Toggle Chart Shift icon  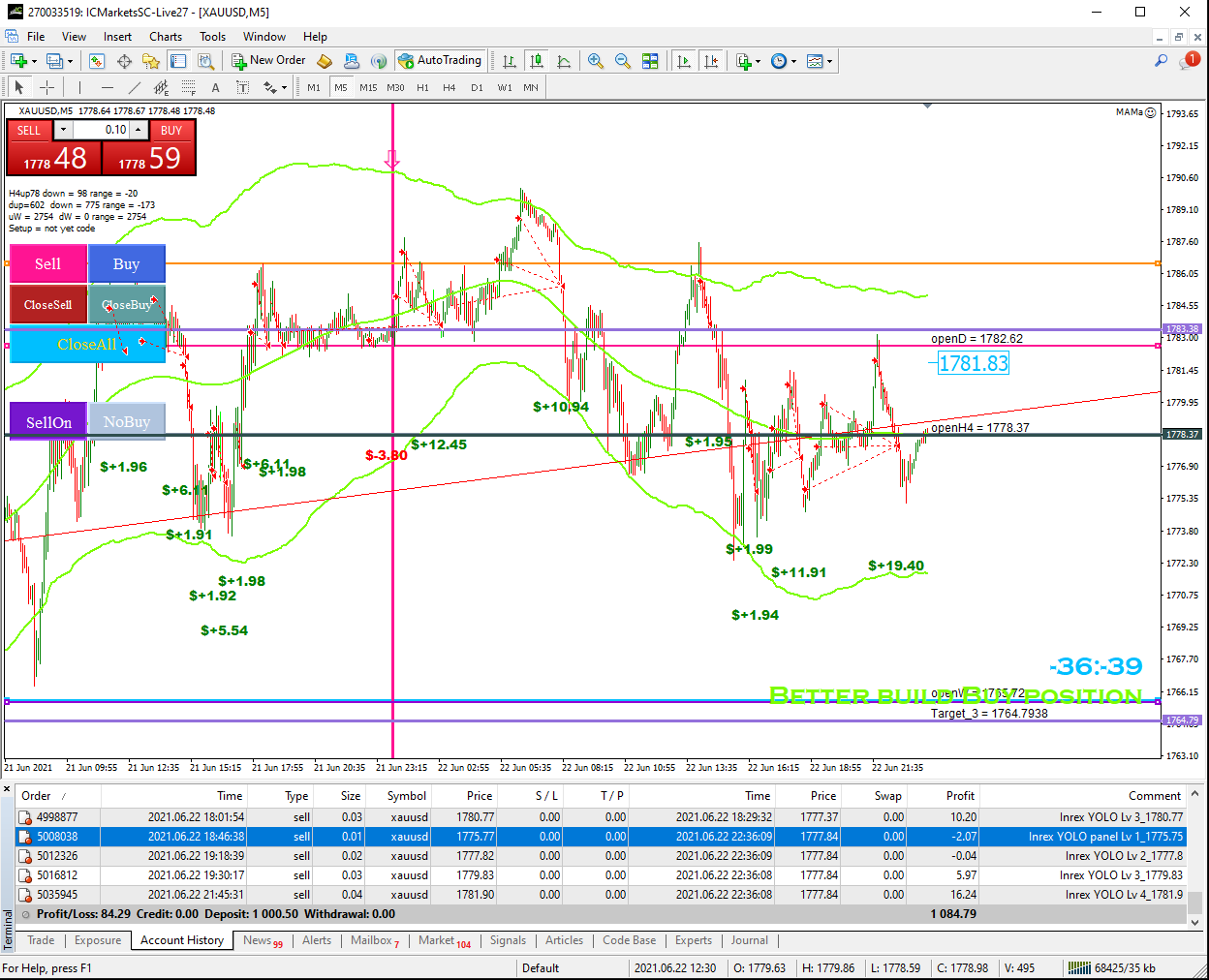(x=711, y=61)
